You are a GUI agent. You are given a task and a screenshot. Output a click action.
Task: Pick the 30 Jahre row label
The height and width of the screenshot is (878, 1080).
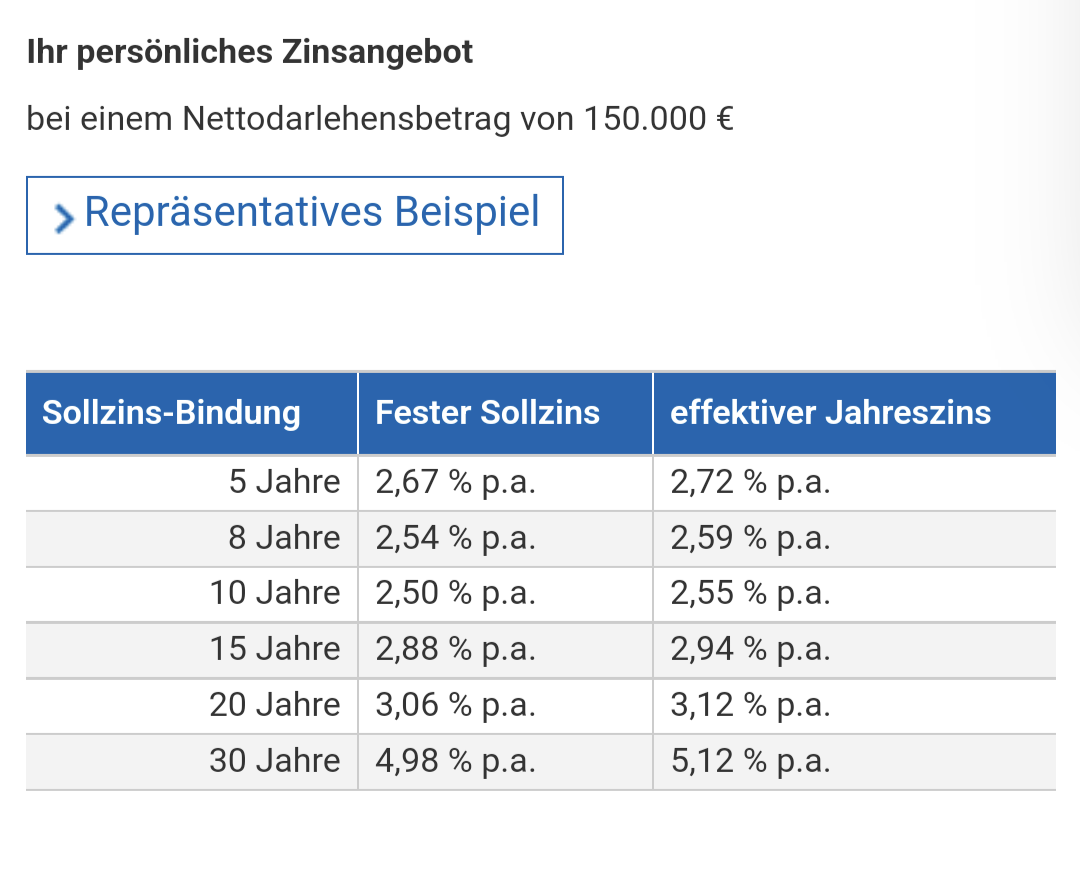click(275, 762)
